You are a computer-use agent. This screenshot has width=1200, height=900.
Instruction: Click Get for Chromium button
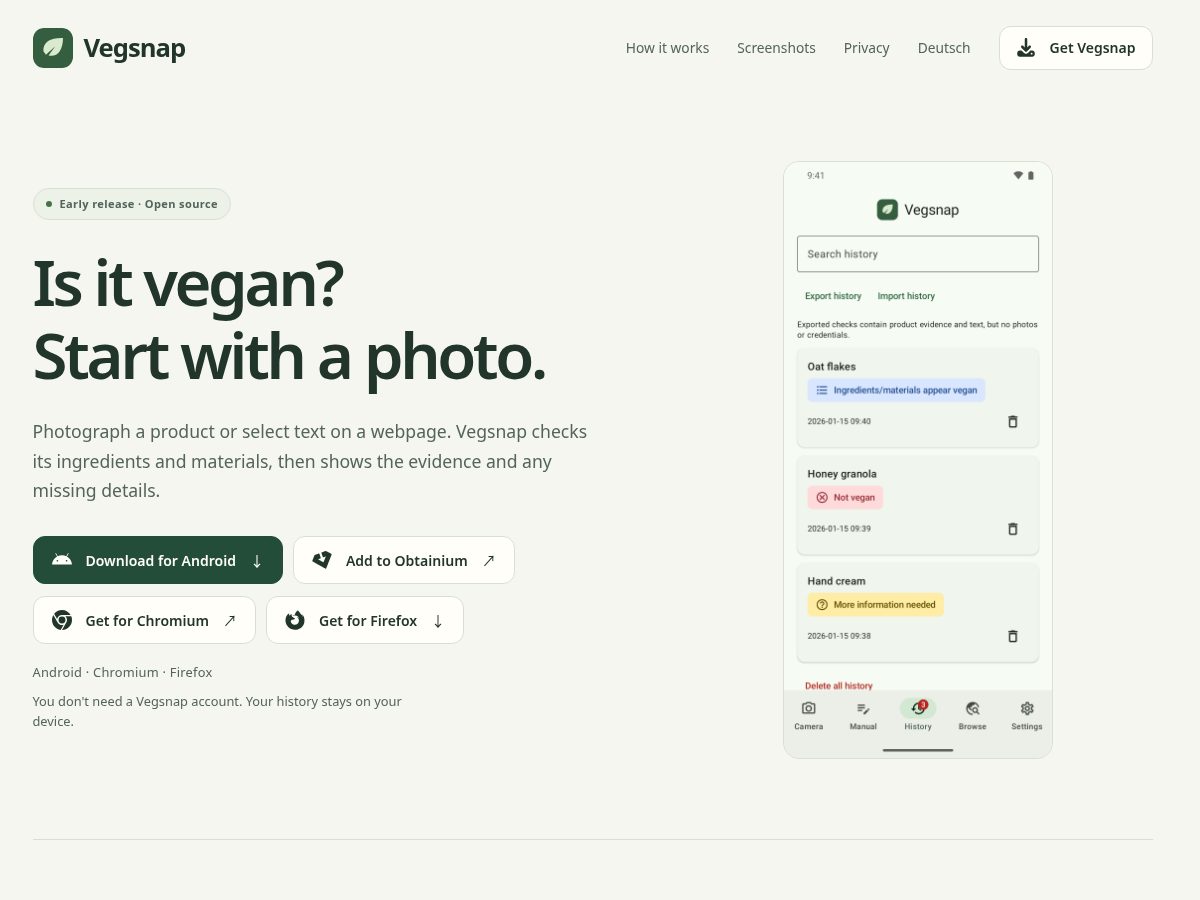144,620
